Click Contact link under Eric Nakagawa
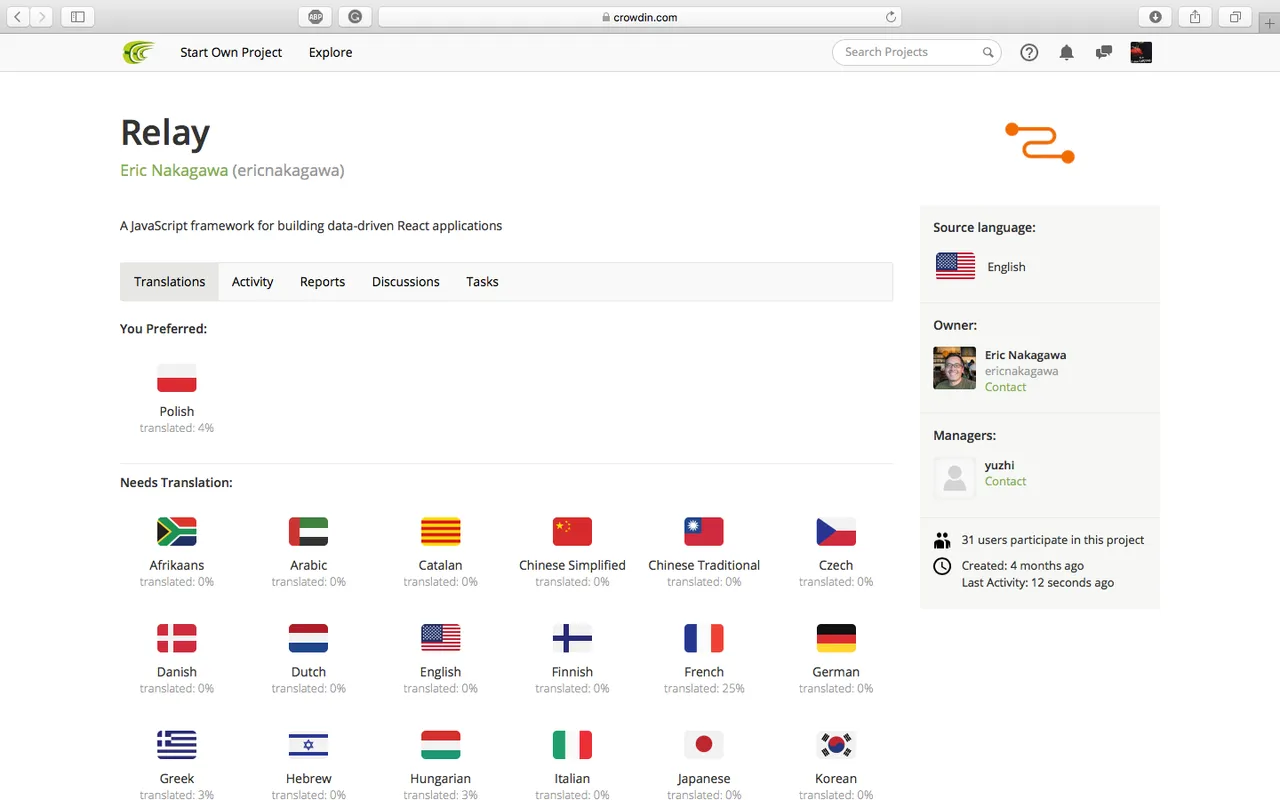The width and height of the screenshot is (1280, 800). point(1005,387)
